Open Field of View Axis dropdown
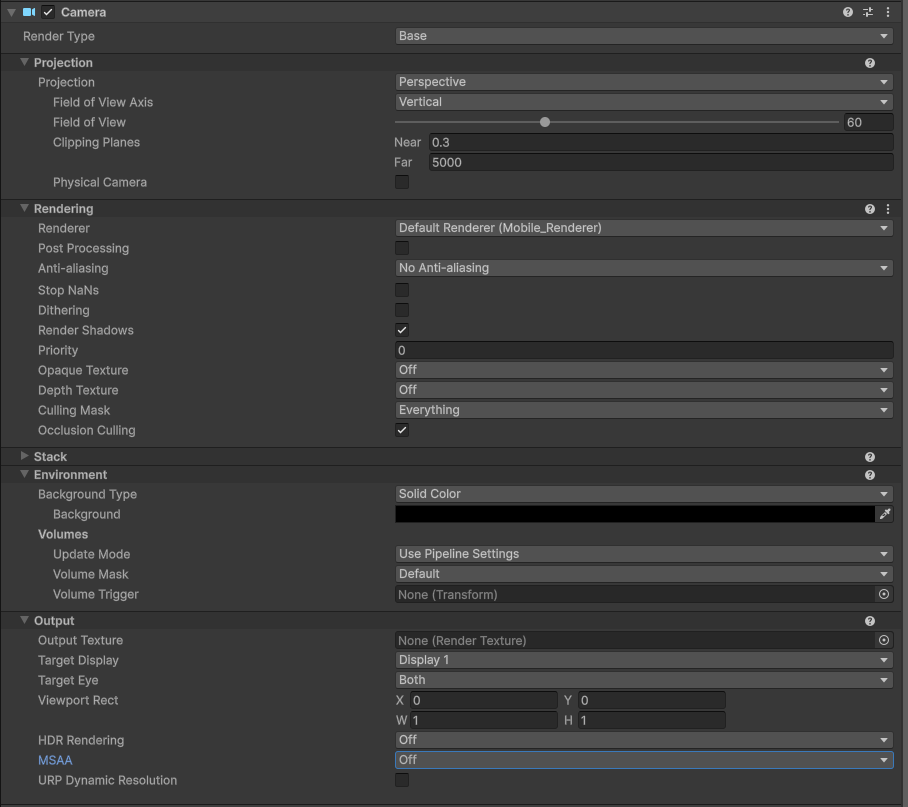This screenshot has width=908, height=807. coord(644,102)
